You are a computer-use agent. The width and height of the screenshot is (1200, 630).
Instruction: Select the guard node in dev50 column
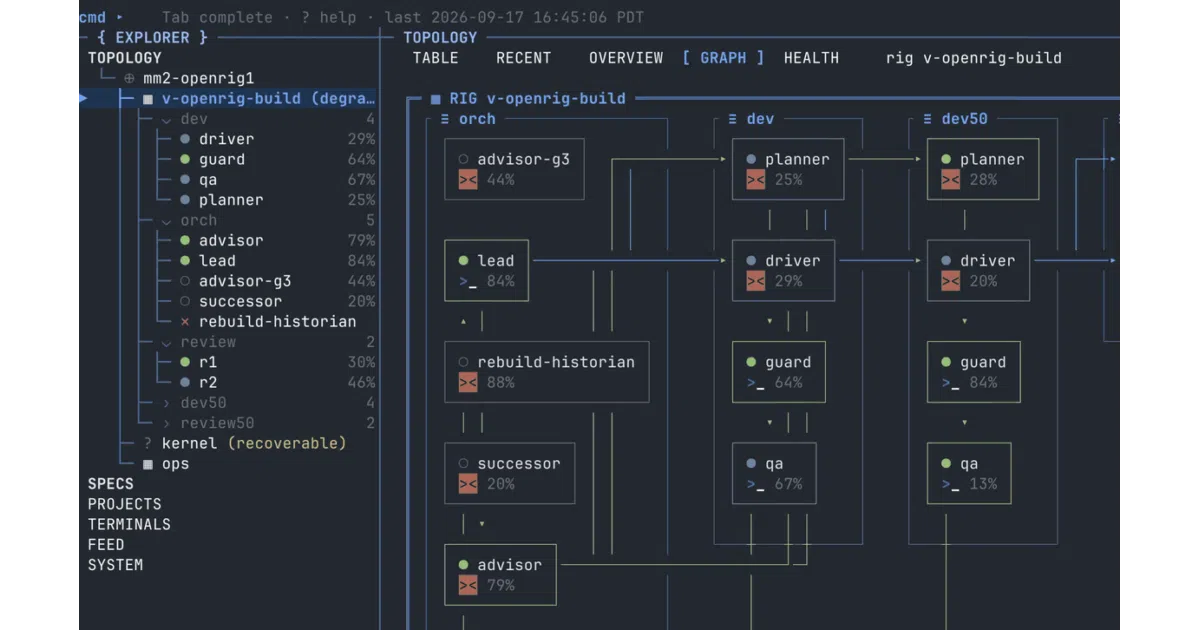coord(974,372)
